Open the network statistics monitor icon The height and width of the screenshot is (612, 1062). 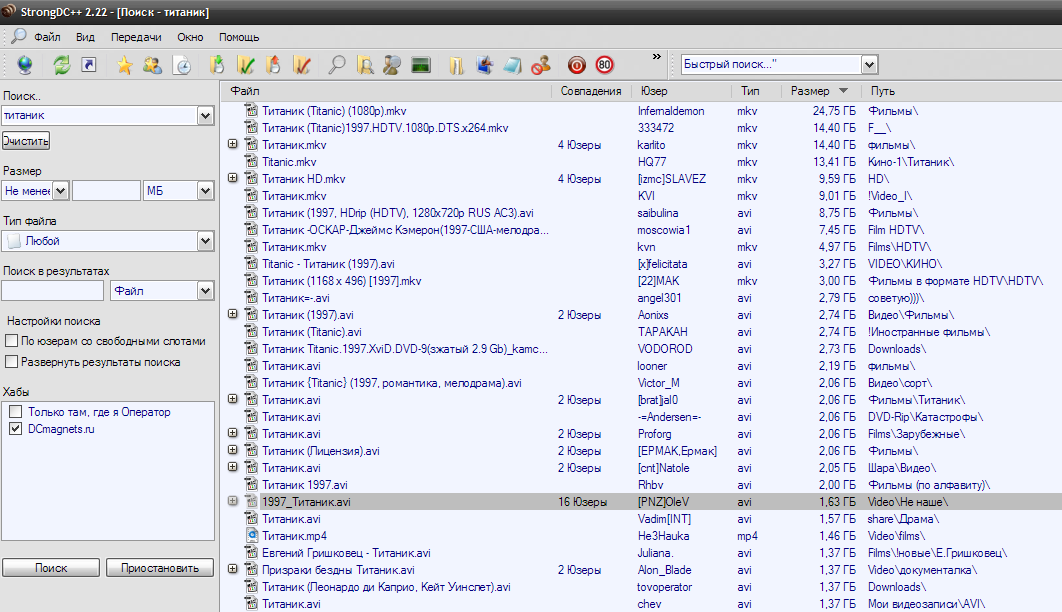coord(421,65)
